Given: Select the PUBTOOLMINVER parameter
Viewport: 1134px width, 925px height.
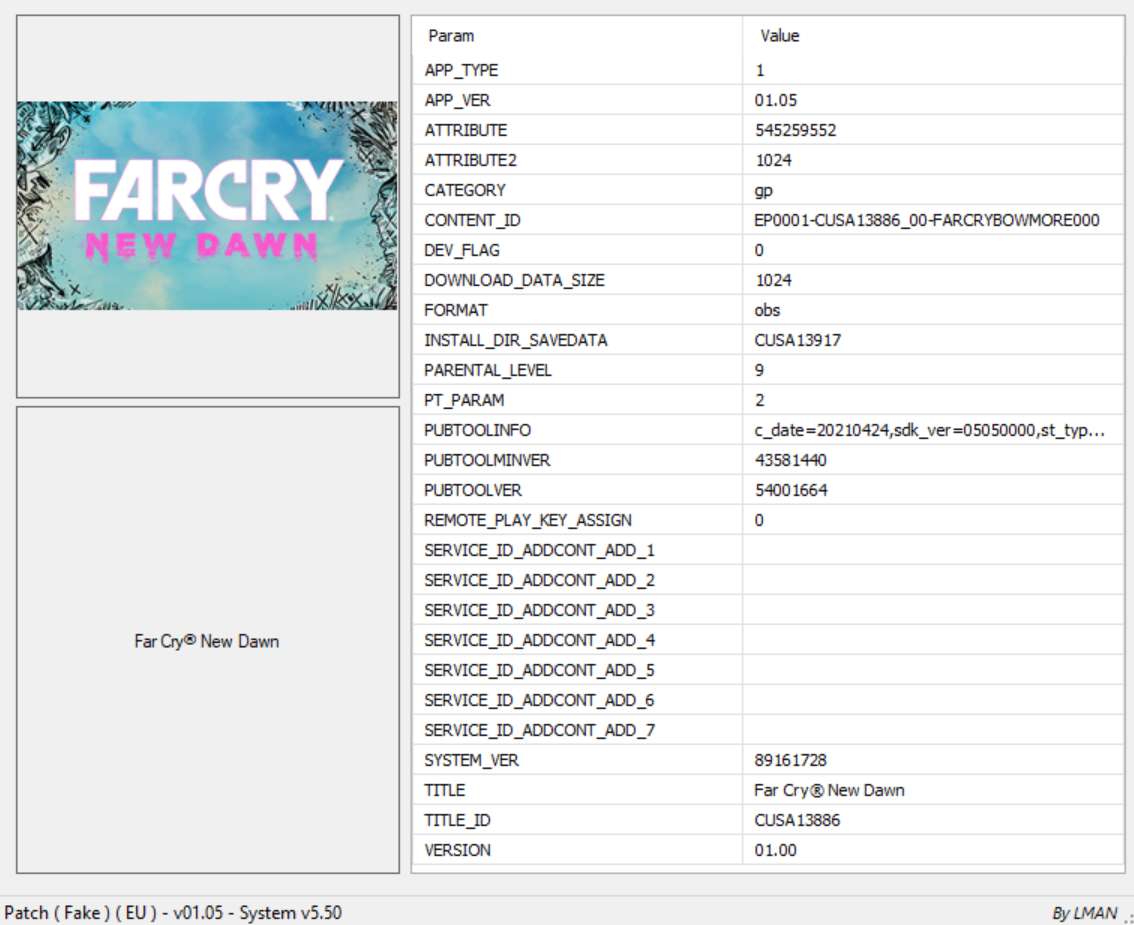Looking at the screenshot, I should tap(487, 460).
